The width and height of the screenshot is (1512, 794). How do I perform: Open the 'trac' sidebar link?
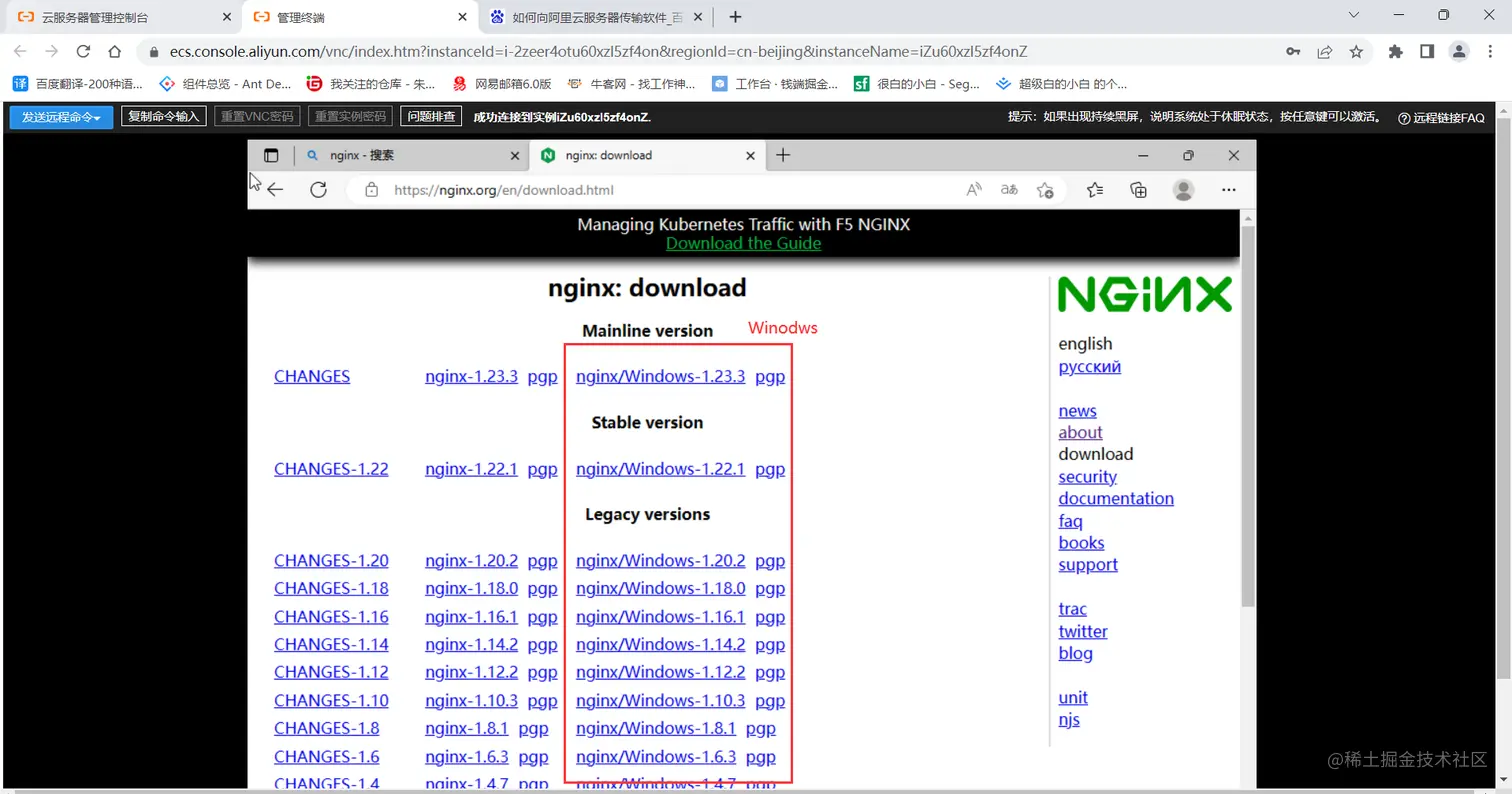[1073, 609]
